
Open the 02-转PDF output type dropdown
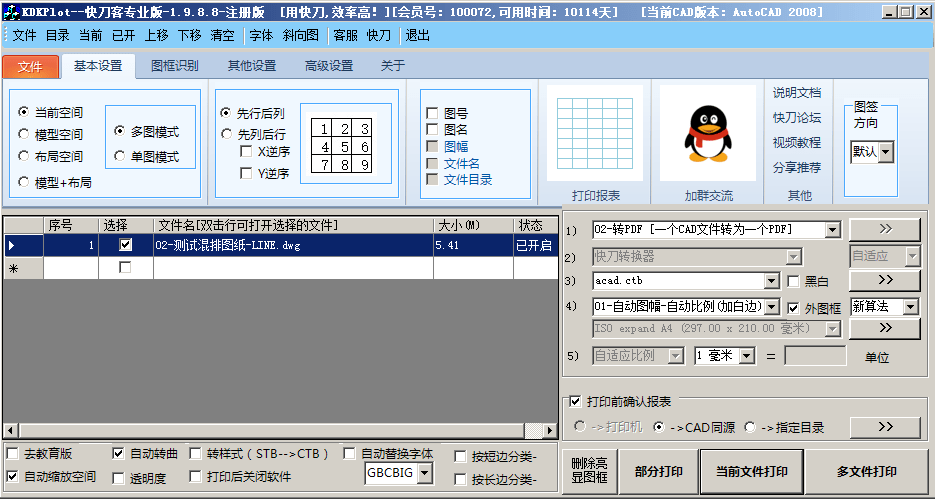832,230
